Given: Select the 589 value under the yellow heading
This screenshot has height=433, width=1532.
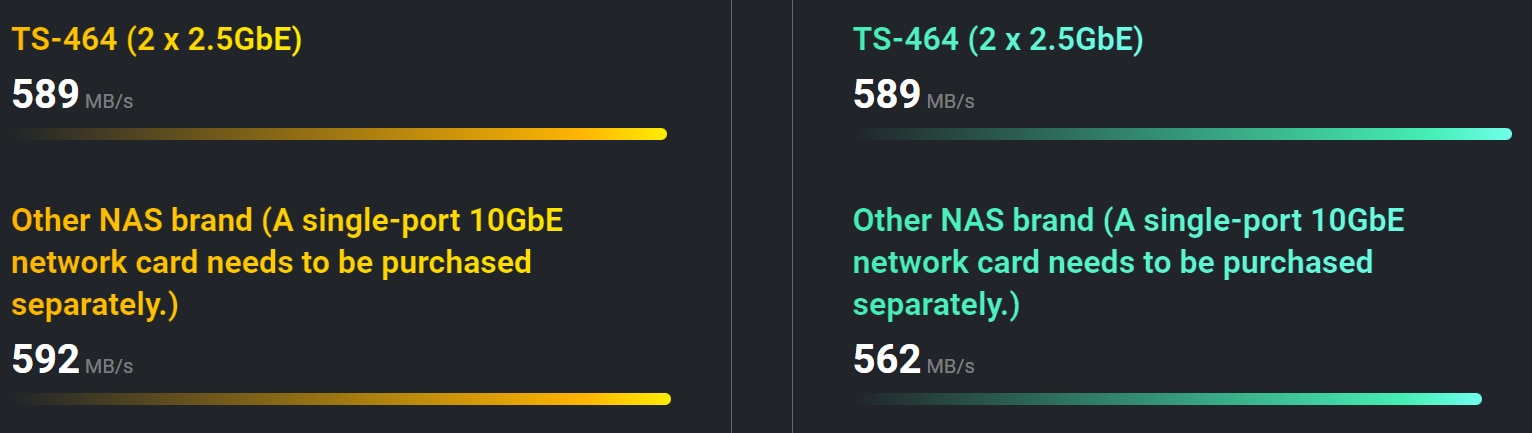Looking at the screenshot, I should 45,95.
